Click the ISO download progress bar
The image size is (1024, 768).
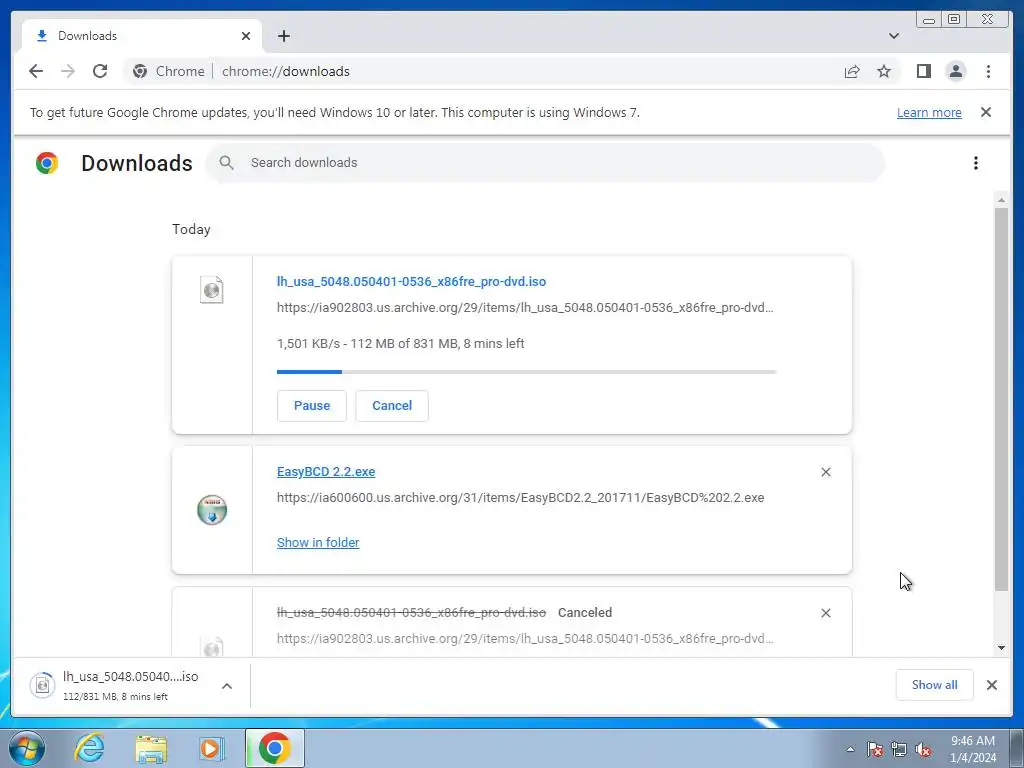[526, 372]
